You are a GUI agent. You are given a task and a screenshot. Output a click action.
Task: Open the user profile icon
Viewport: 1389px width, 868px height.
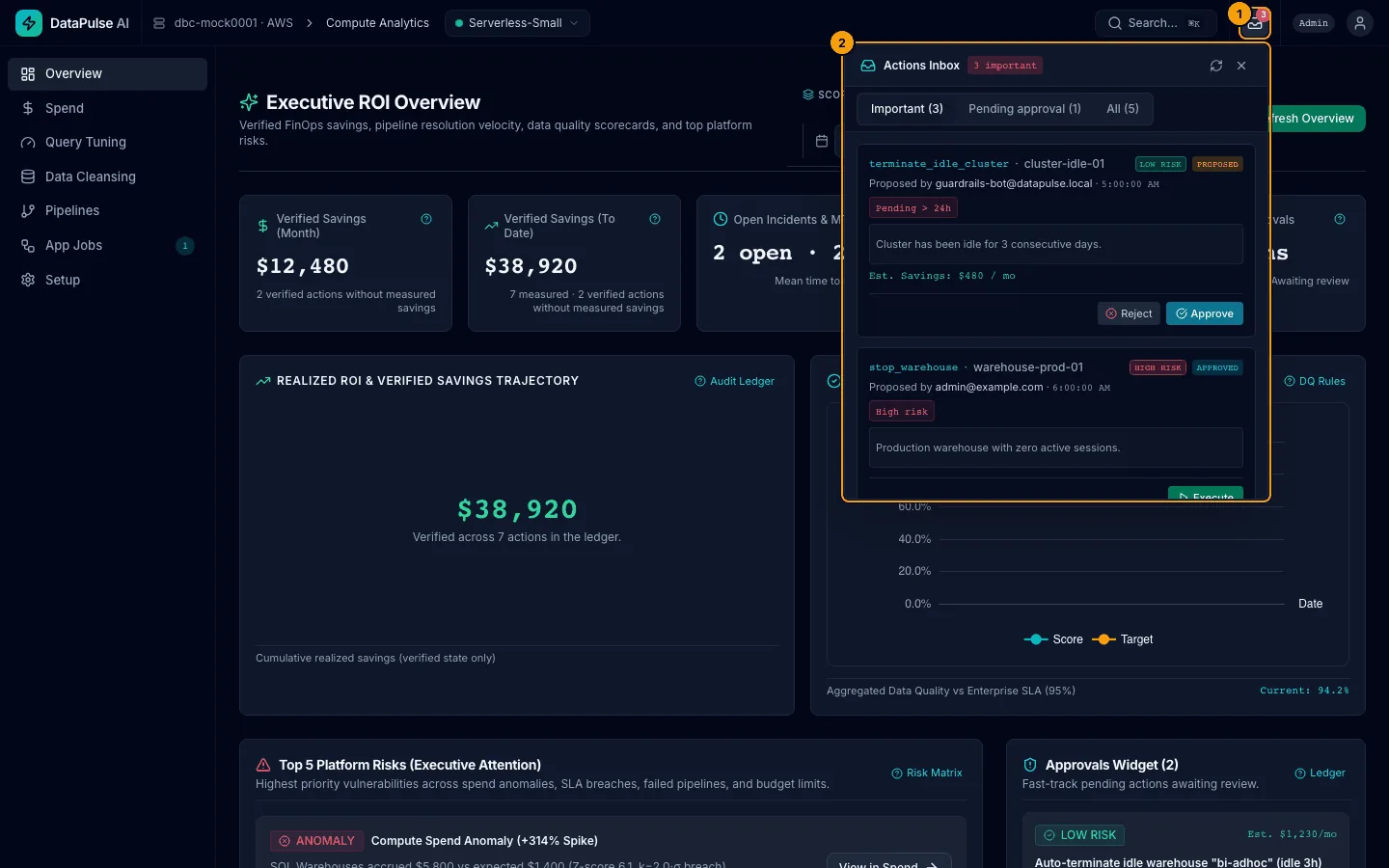click(1360, 23)
